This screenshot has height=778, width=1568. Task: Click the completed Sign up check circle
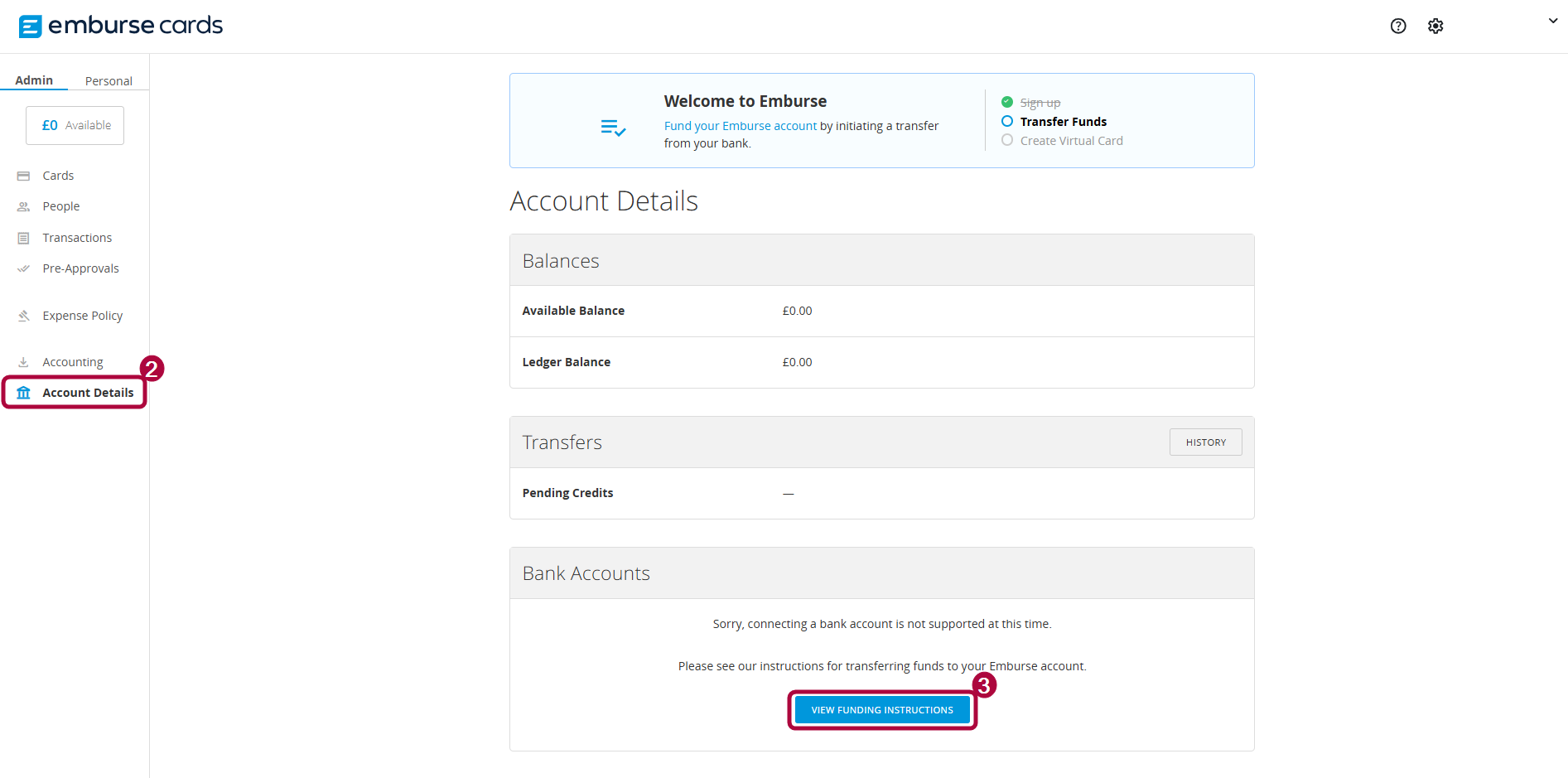click(1007, 102)
